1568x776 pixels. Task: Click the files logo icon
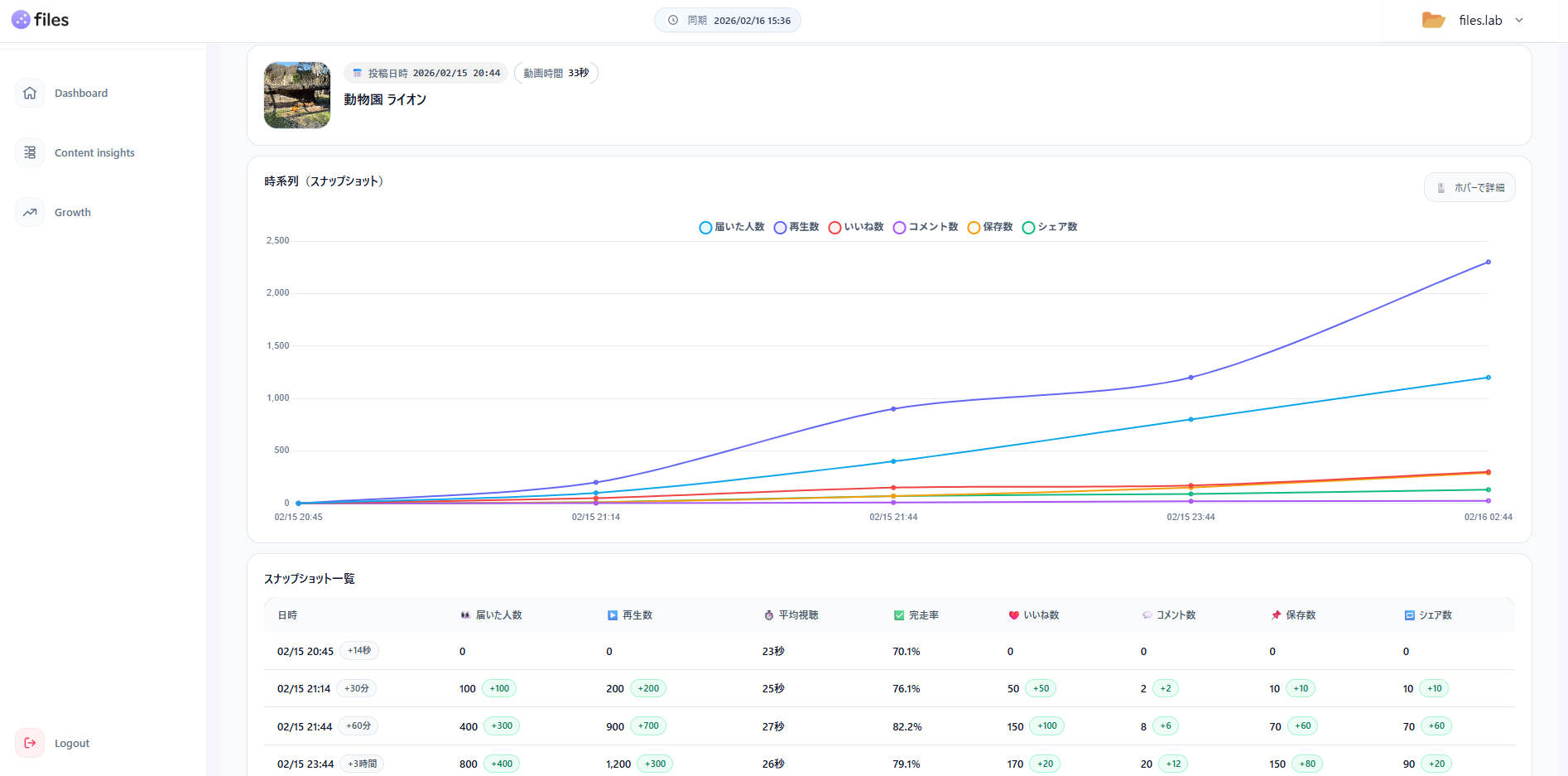click(21, 20)
